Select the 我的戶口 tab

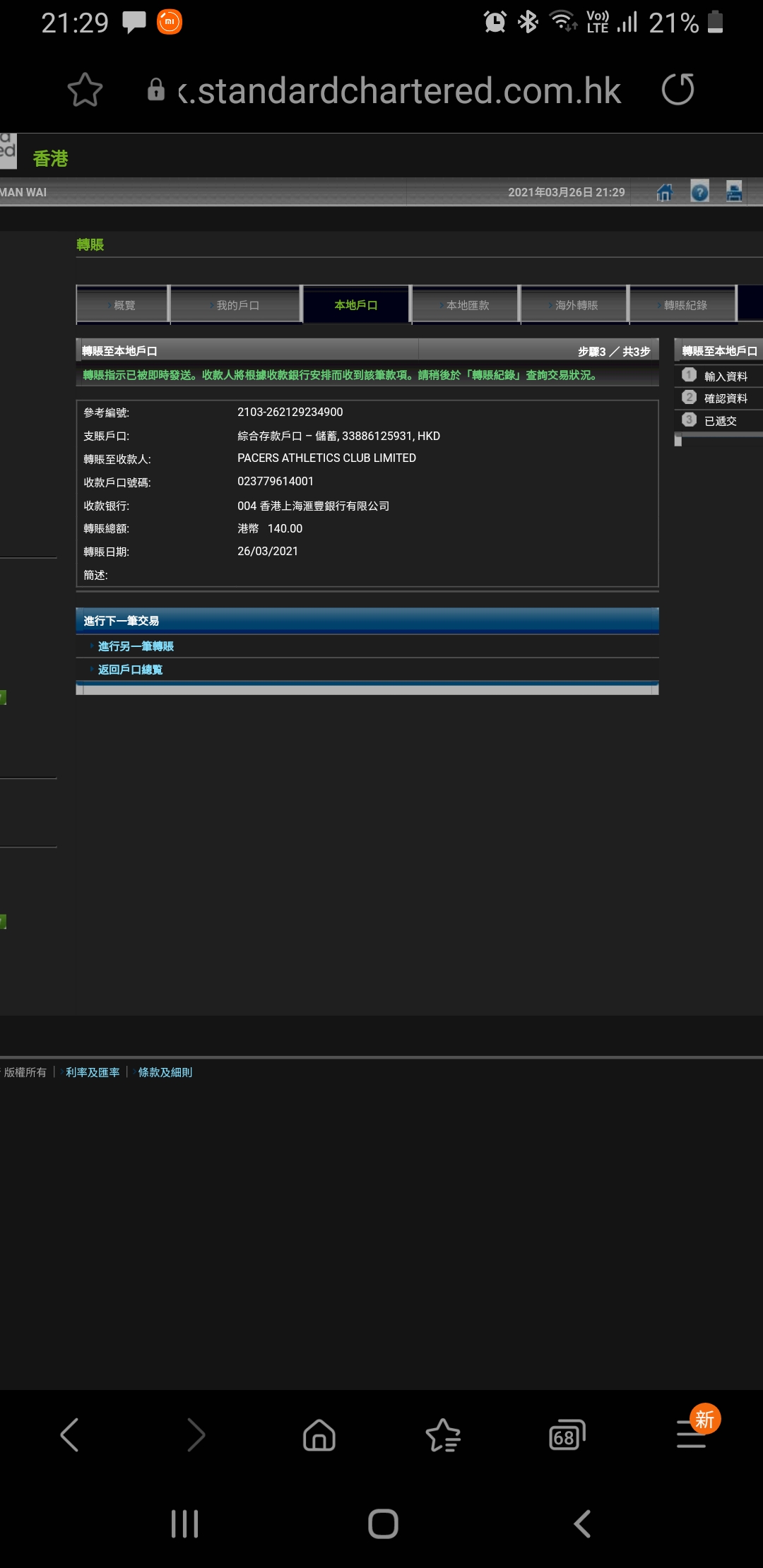point(237,305)
